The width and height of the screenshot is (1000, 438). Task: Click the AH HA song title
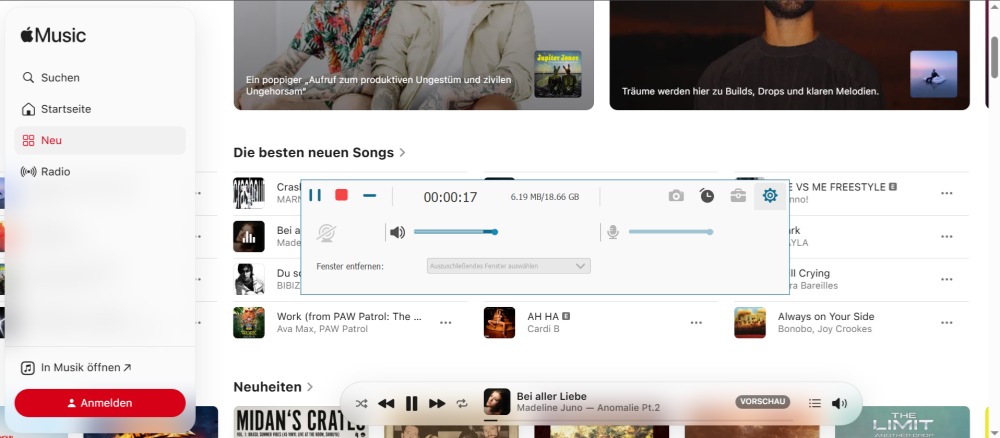(543, 316)
